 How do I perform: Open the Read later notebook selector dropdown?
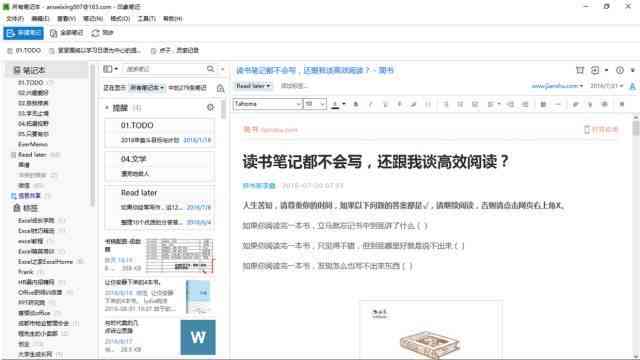(253, 86)
